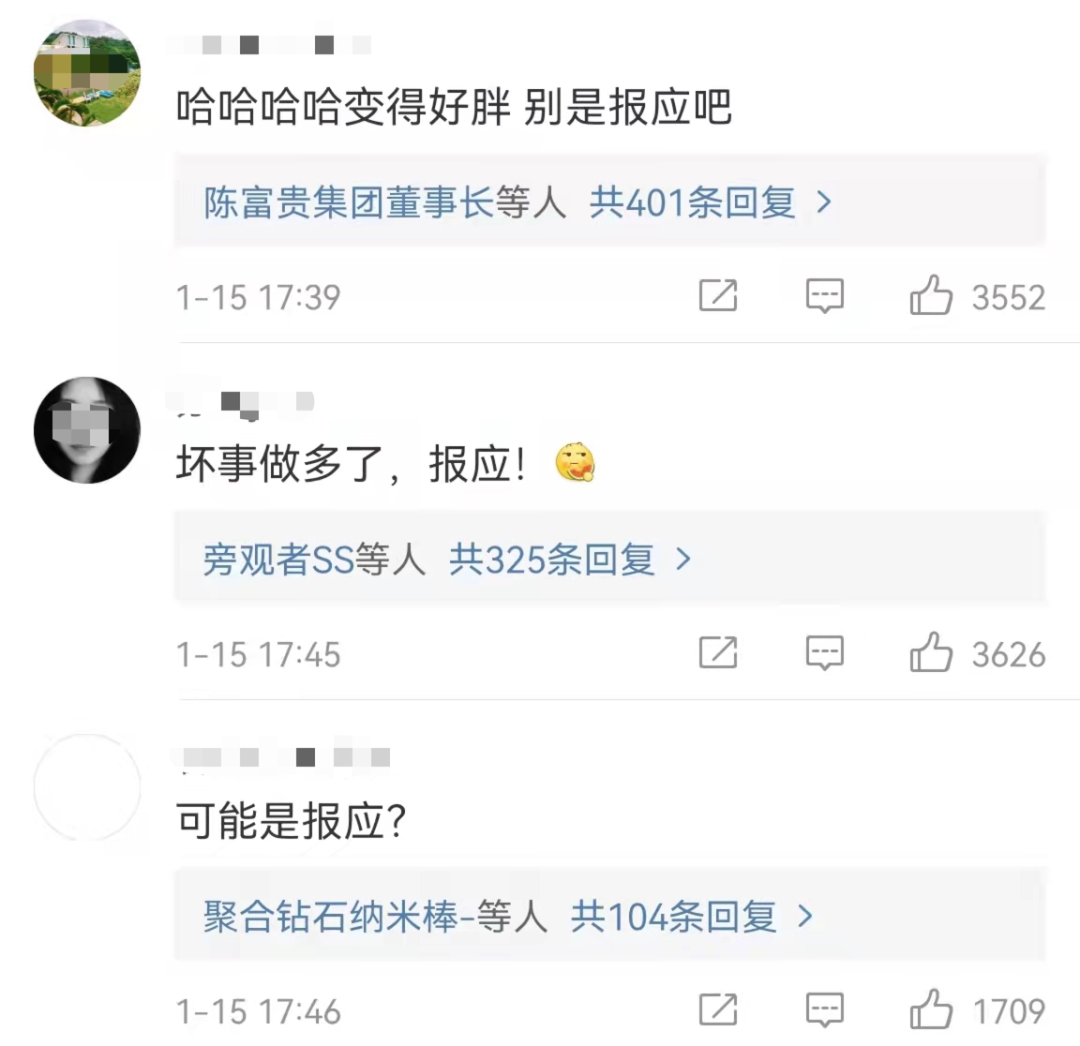This screenshot has height=1046, width=1080.
Task: Tap the third commenter's blank white avatar
Action: click(x=87, y=787)
